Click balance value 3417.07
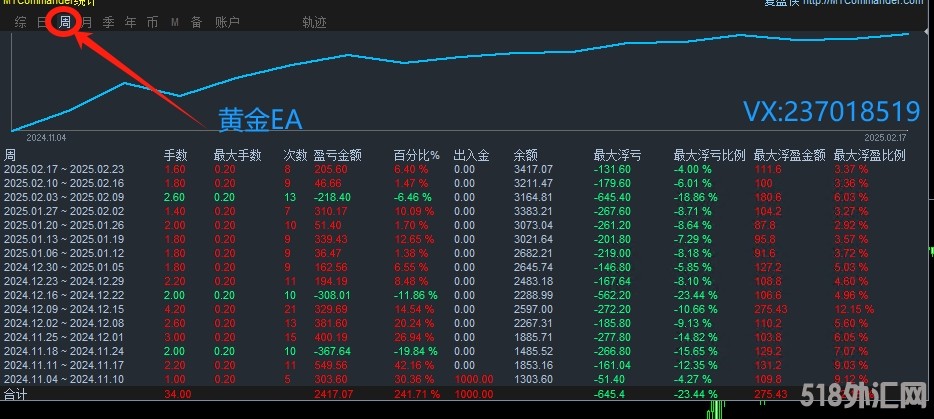This screenshot has height=419, width=934. [533, 169]
